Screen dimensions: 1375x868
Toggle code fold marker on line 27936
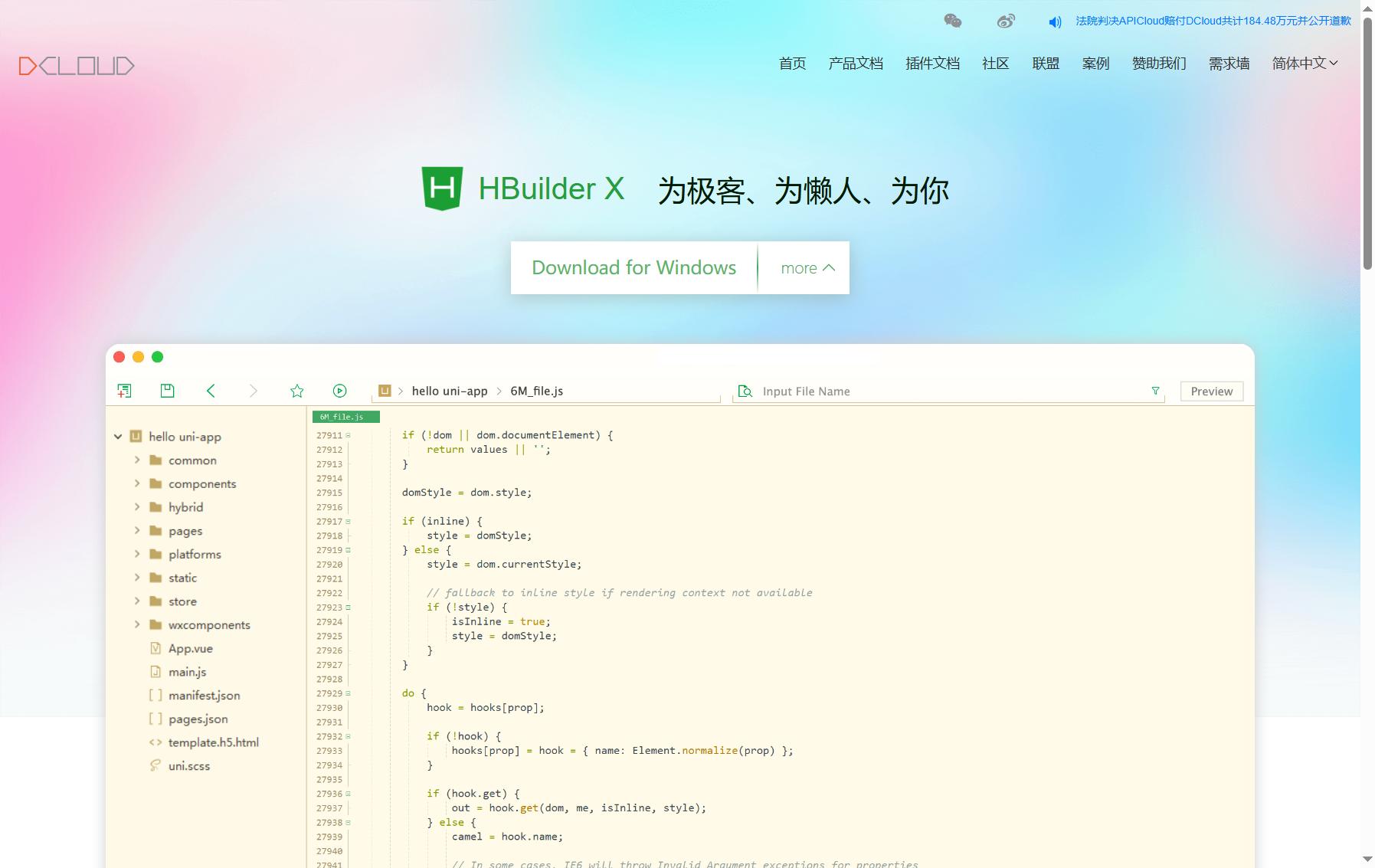pos(348,794)
